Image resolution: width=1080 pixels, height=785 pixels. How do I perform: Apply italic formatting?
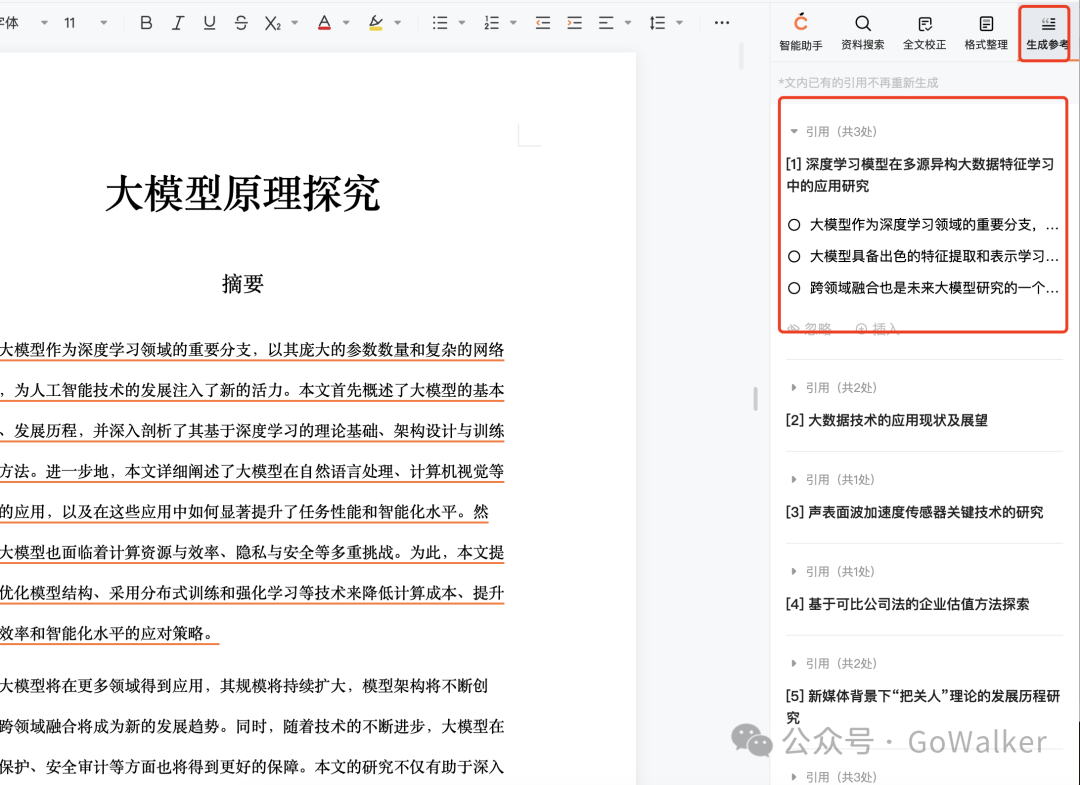pyautogui.click(x=178, y=23)
